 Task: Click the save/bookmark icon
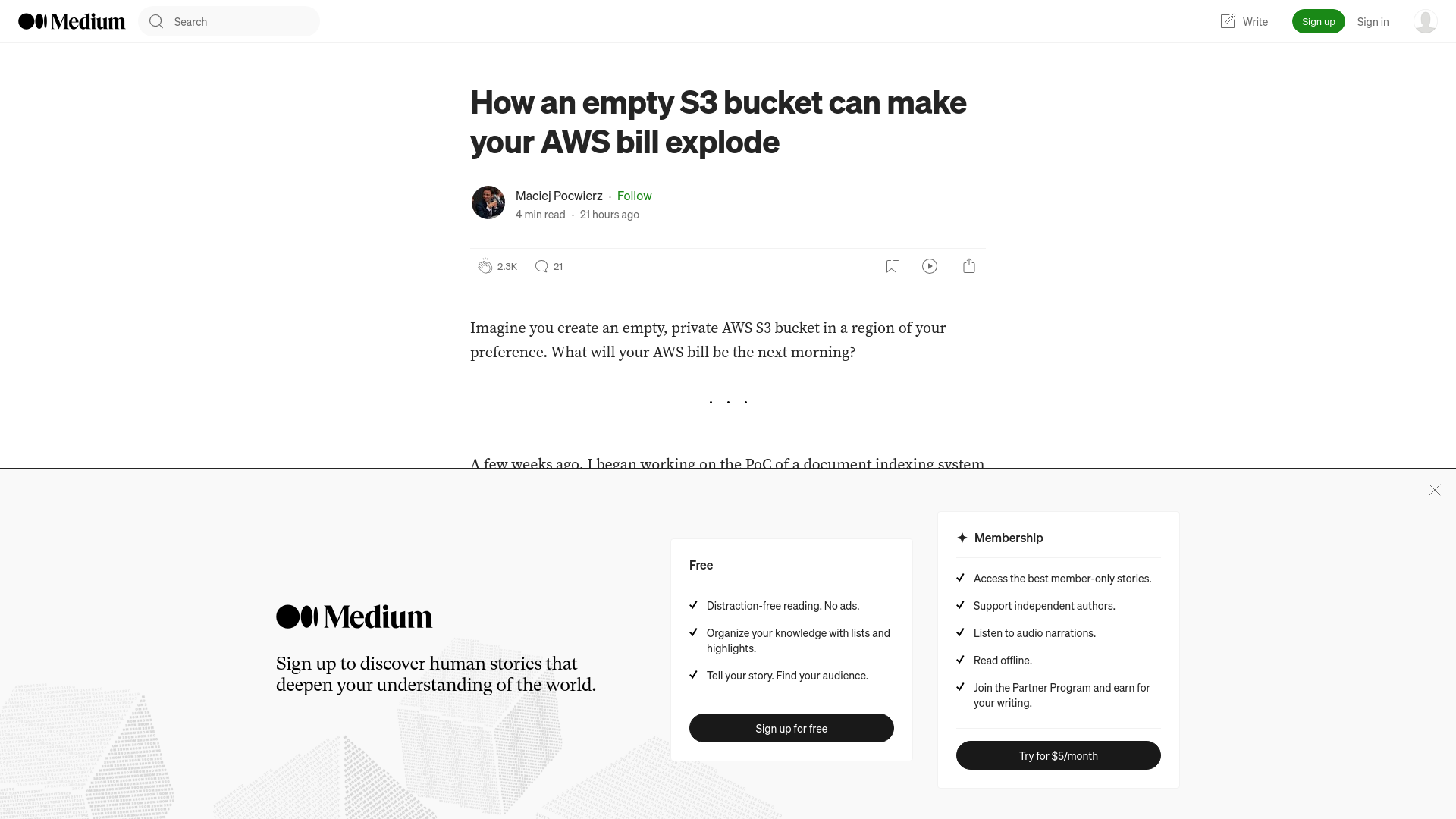coord(891,265)
